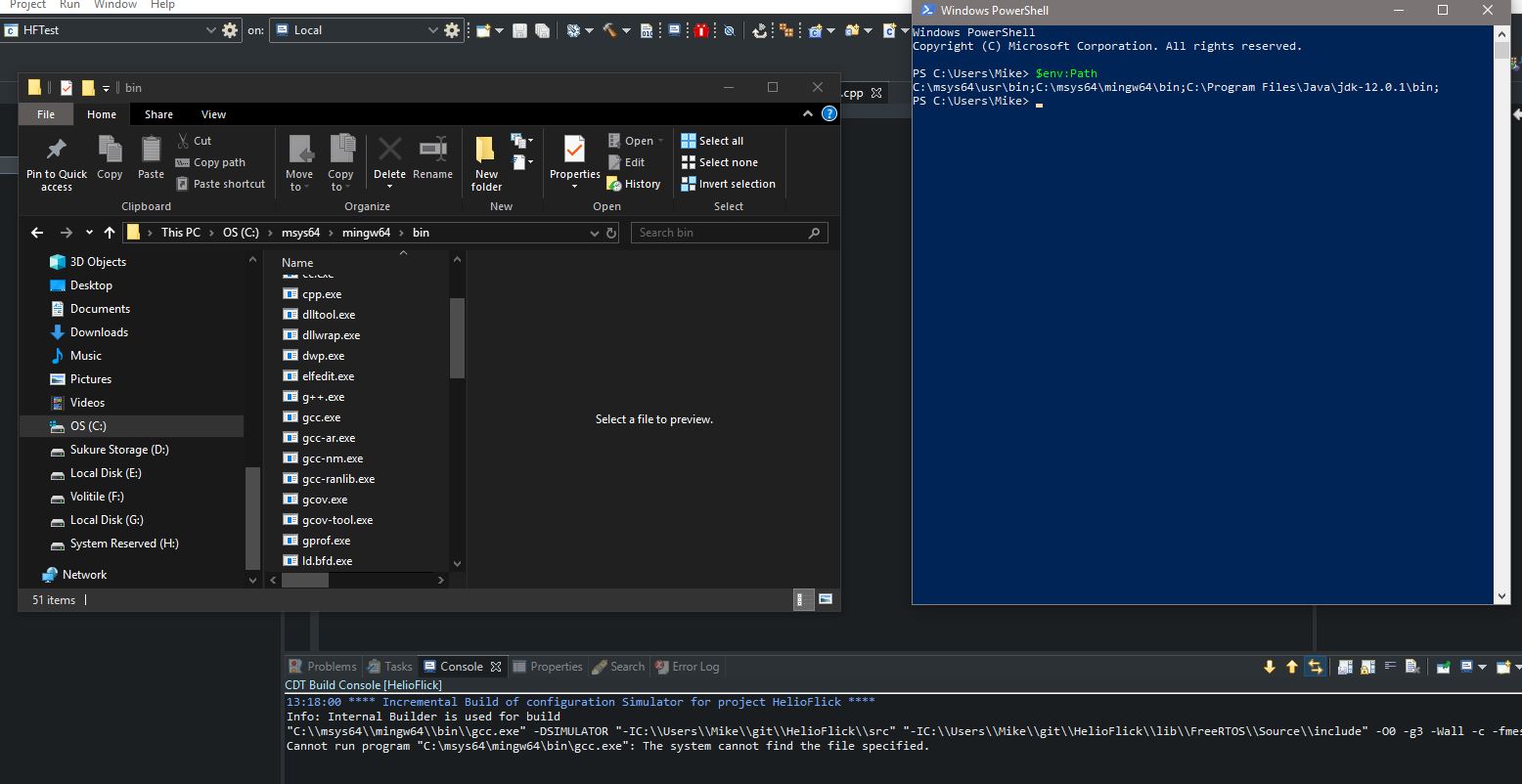The height and width of the screenshot is (784, 1522).
Task: Click Select none in Explorer ribbon
Action: 720,162
